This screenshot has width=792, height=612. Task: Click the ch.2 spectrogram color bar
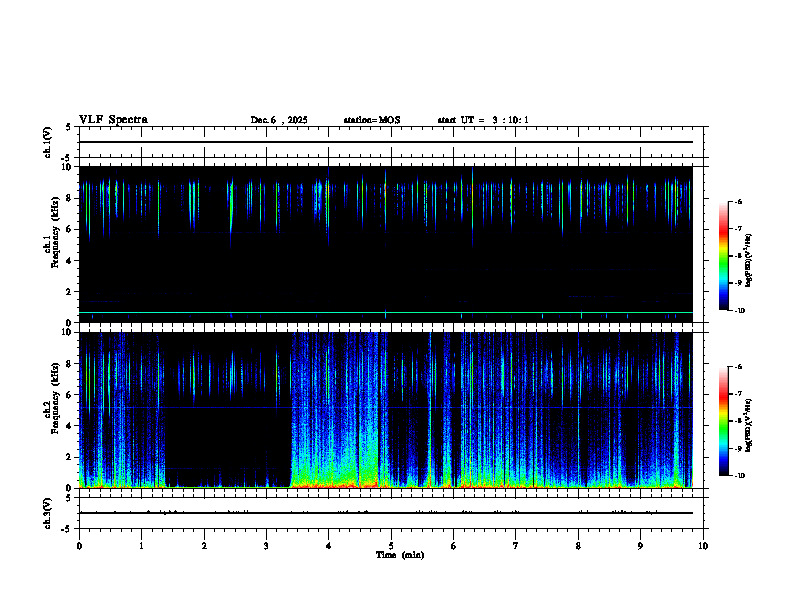point(723,421)
